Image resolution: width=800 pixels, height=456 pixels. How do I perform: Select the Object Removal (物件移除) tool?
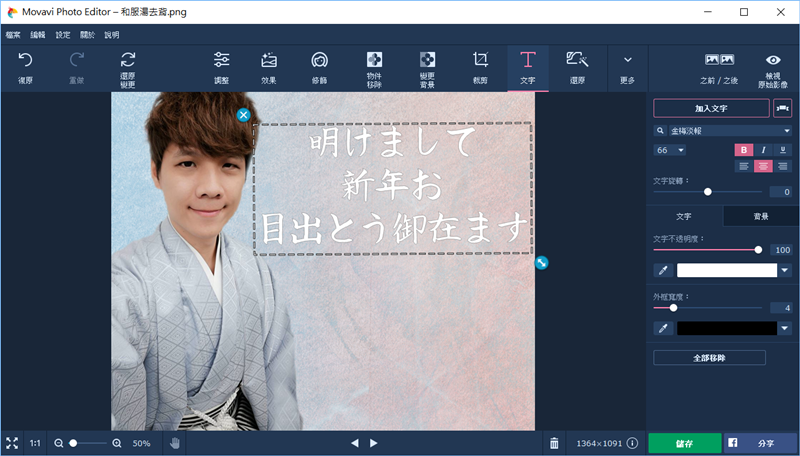pyautogui.click(x=374, y=69)
